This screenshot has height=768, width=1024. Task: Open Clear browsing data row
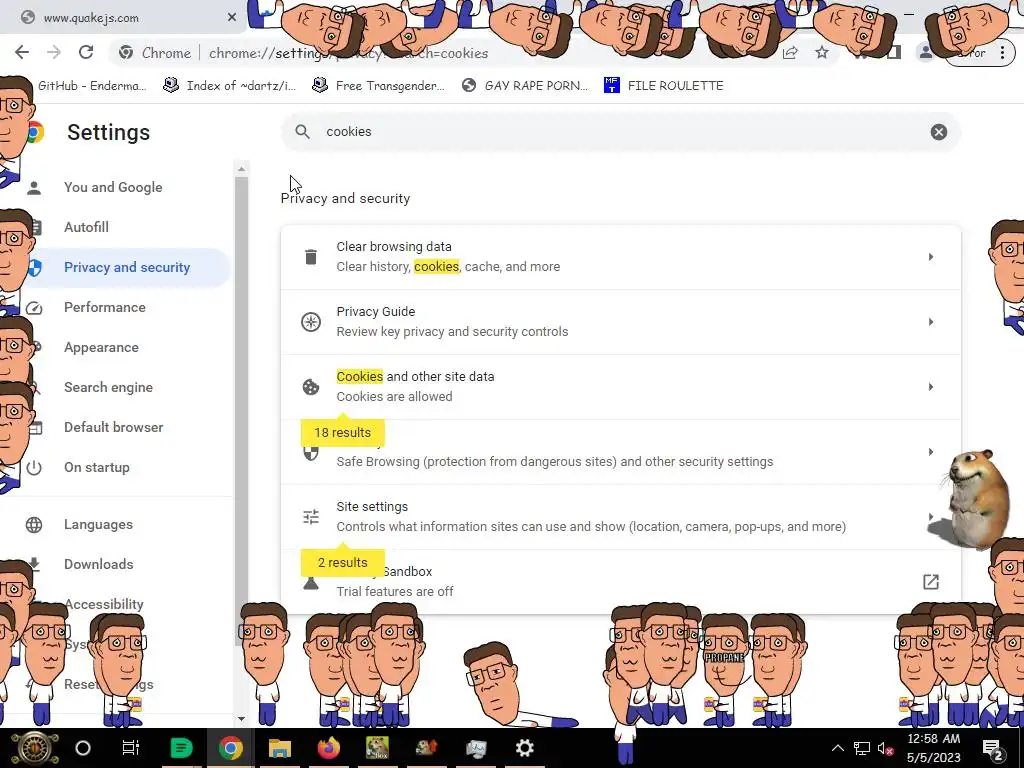coord(620,257)
